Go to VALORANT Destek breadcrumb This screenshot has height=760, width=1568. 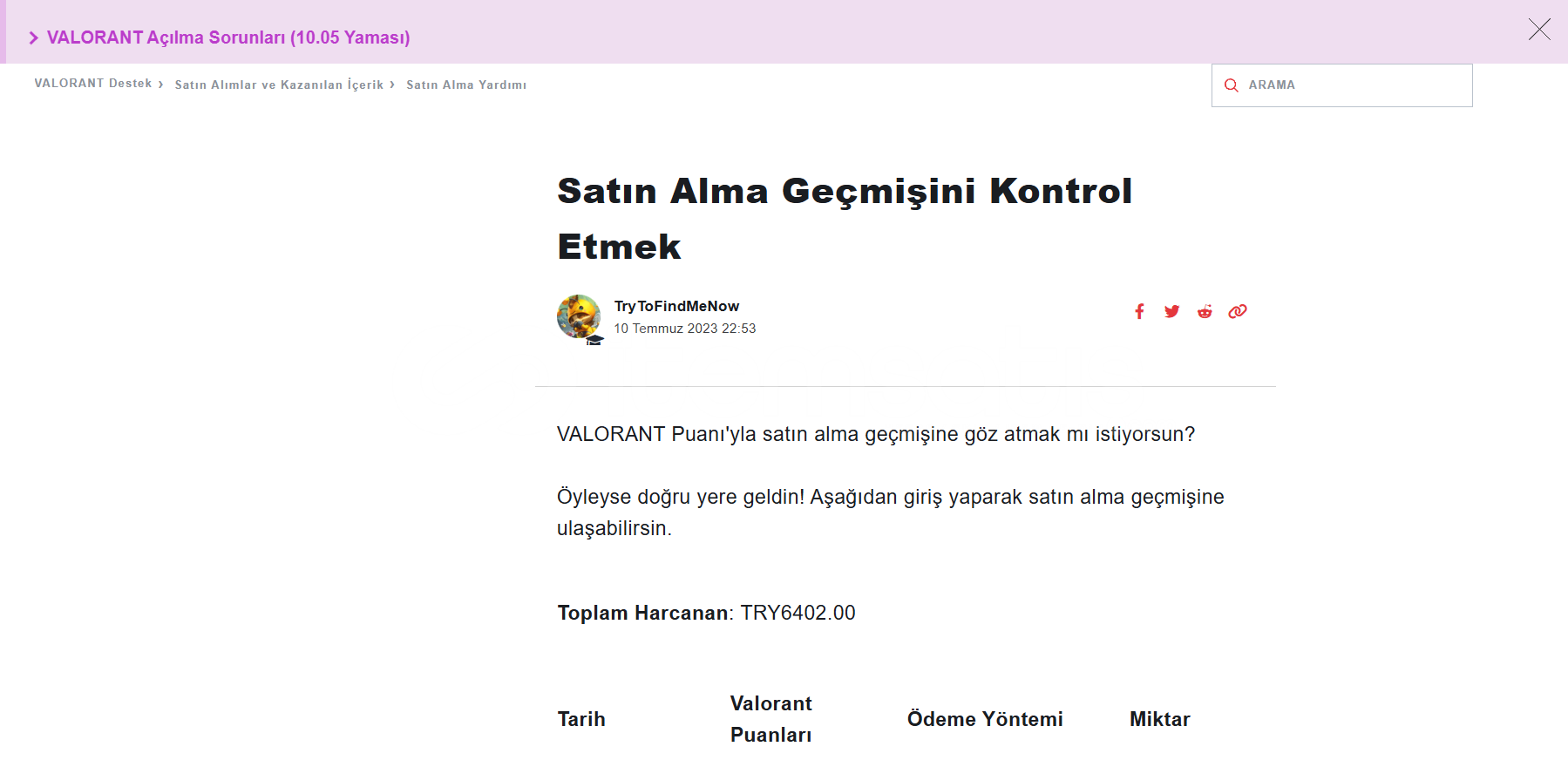93,84
